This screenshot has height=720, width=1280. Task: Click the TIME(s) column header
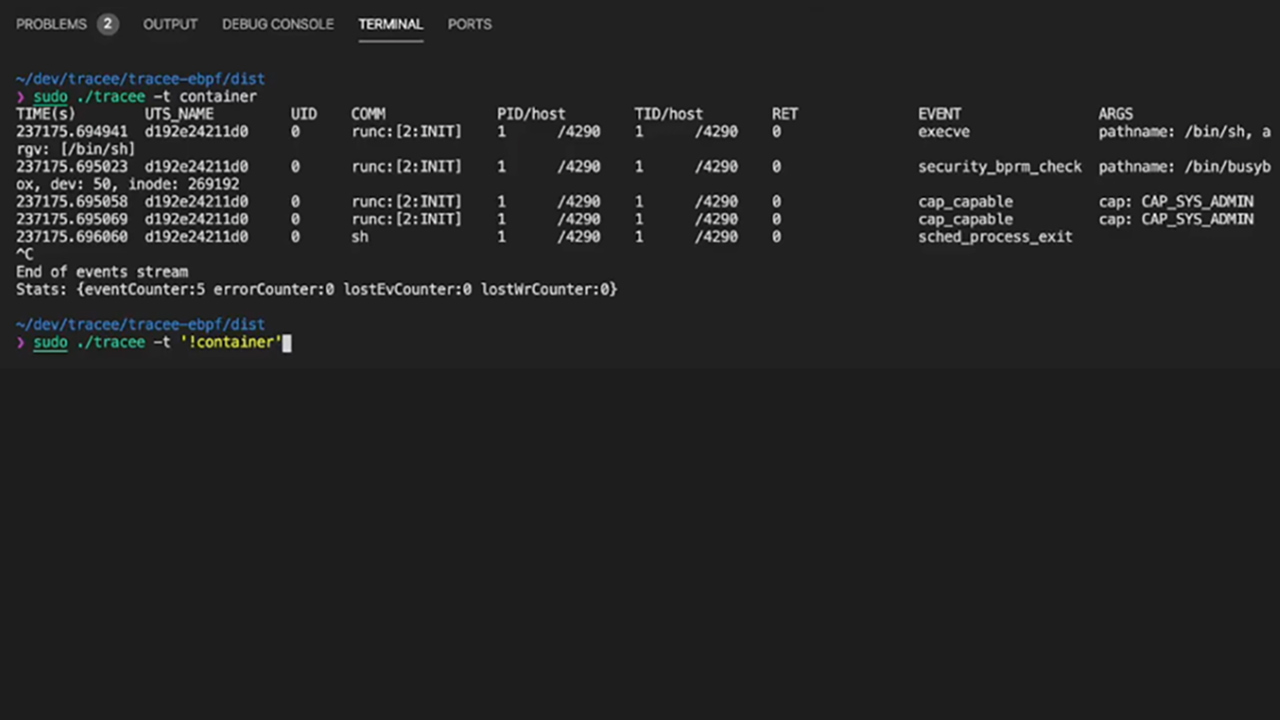point(46,114)
